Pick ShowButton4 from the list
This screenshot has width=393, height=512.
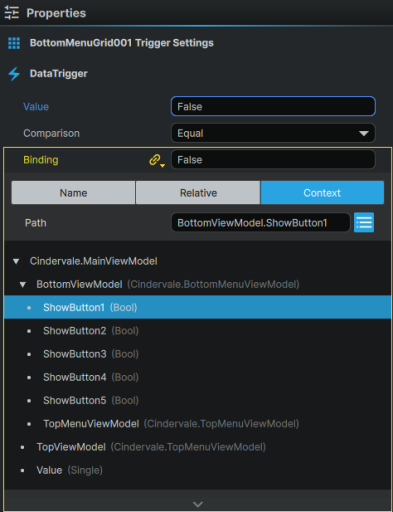pos(197,377)
